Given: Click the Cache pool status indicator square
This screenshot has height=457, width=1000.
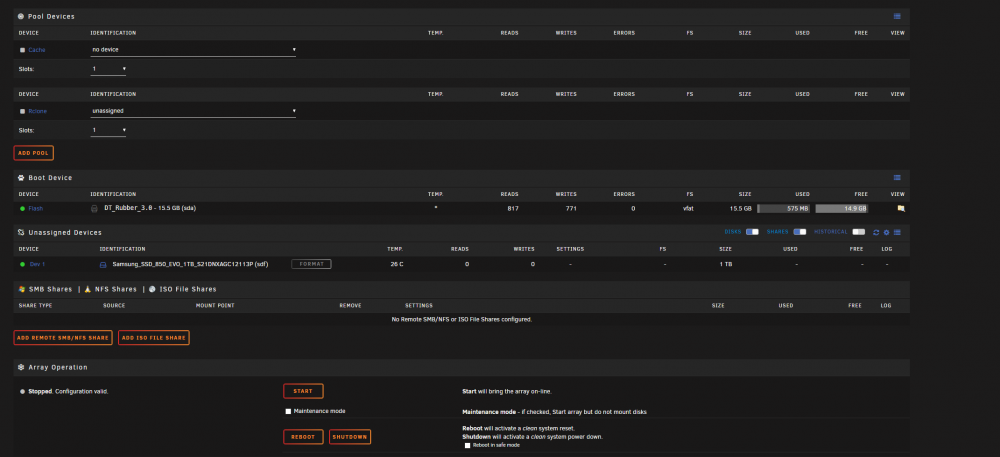Looking at the screenshot, I should 22,50.
